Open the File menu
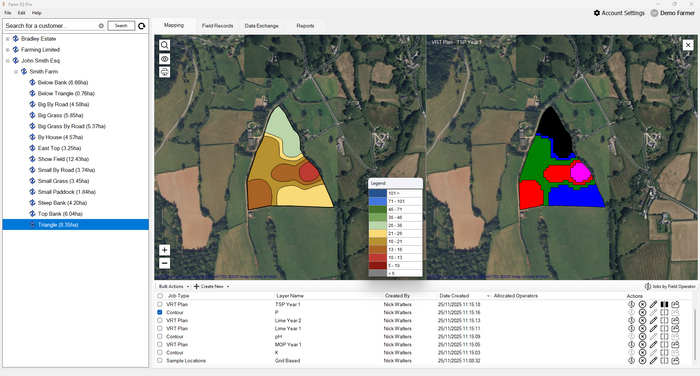The width and height of the screenshot is (700, 376). (x=8, y=13)
